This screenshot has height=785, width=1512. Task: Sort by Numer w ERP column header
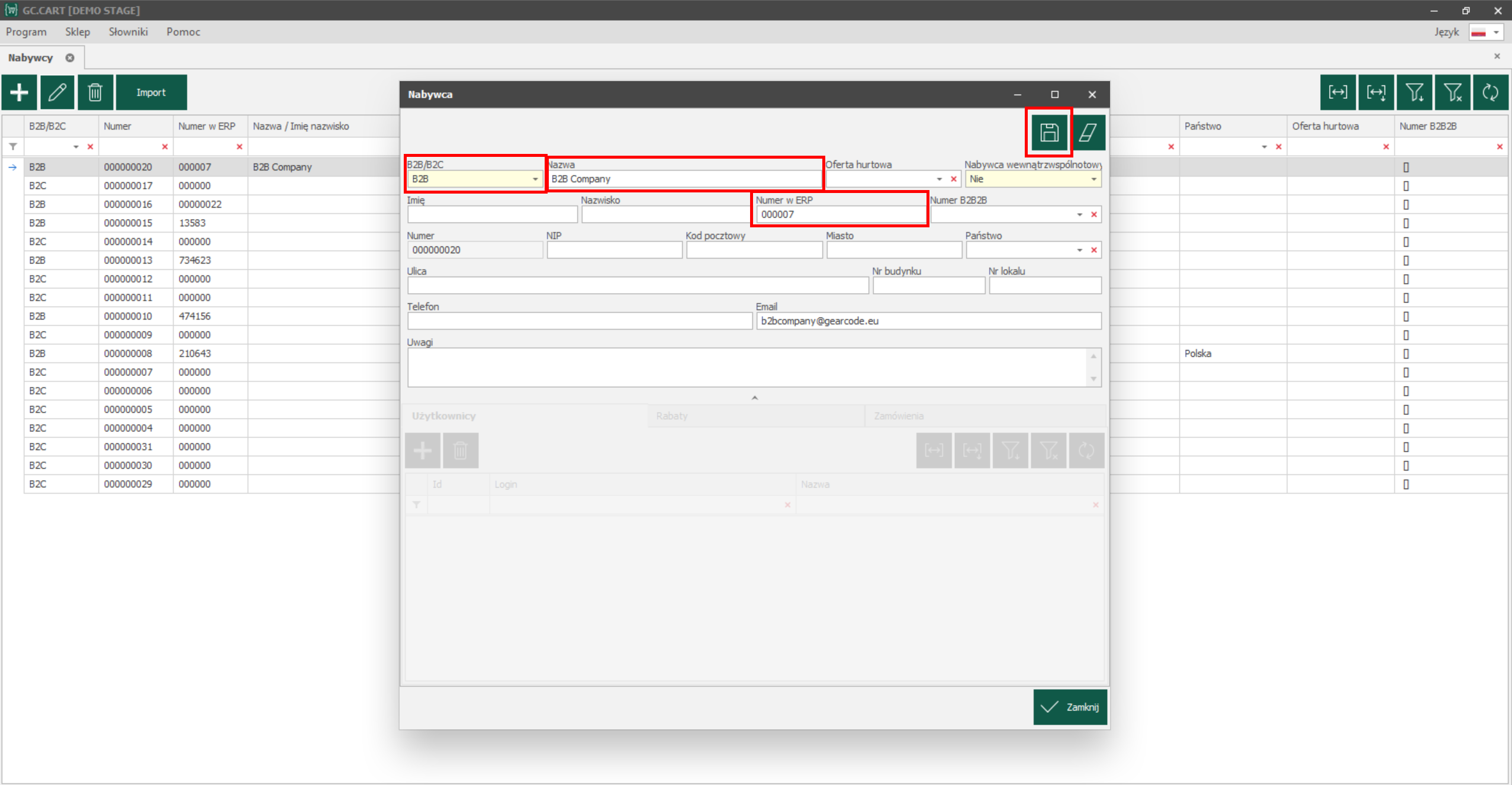pyautogui.click(x=210, y=126)
